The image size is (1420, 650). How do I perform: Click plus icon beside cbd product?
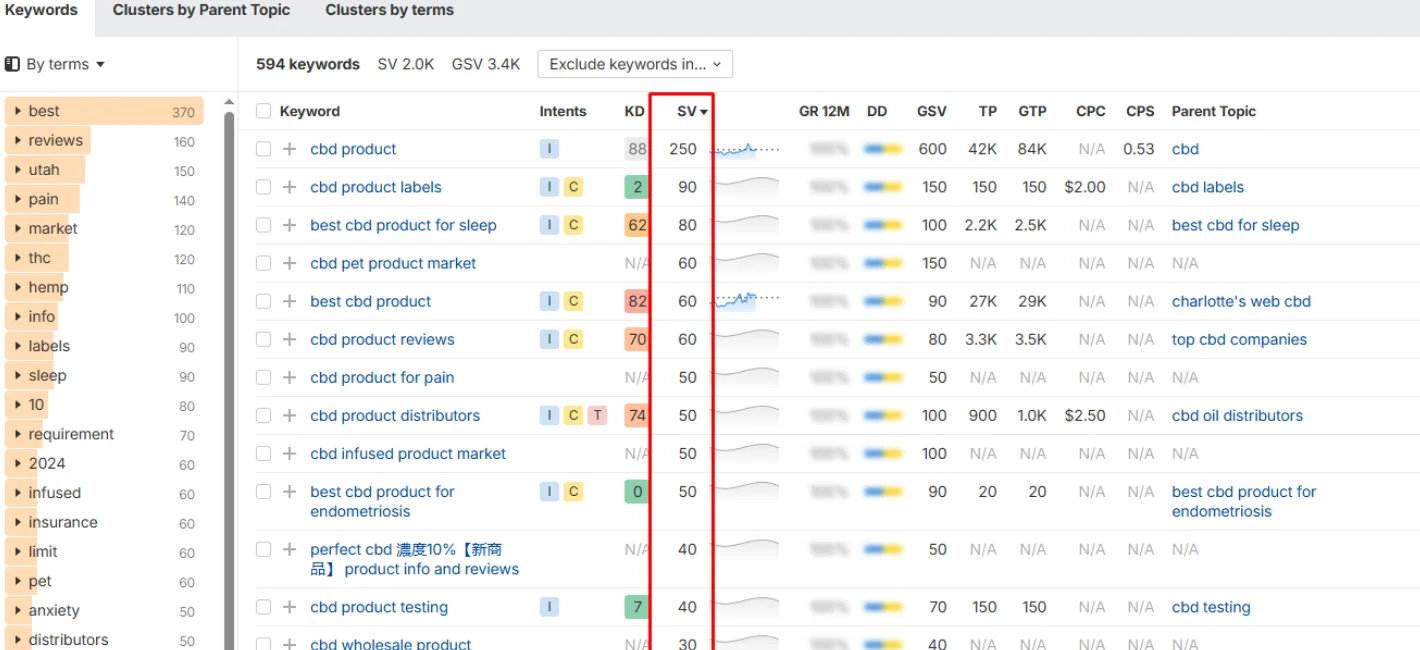(x=289, y=149)
